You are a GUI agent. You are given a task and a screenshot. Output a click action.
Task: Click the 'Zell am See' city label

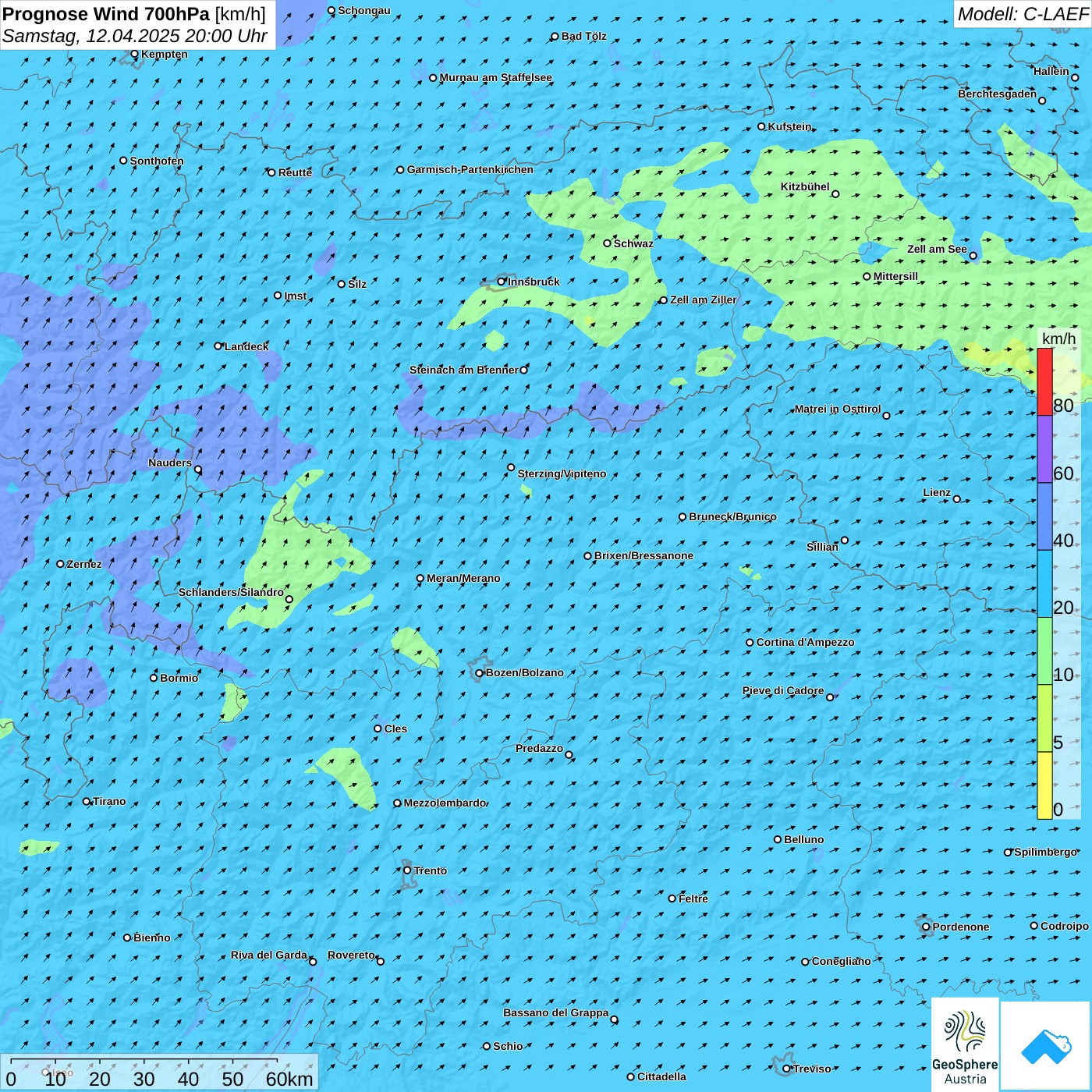pos(937,249)
